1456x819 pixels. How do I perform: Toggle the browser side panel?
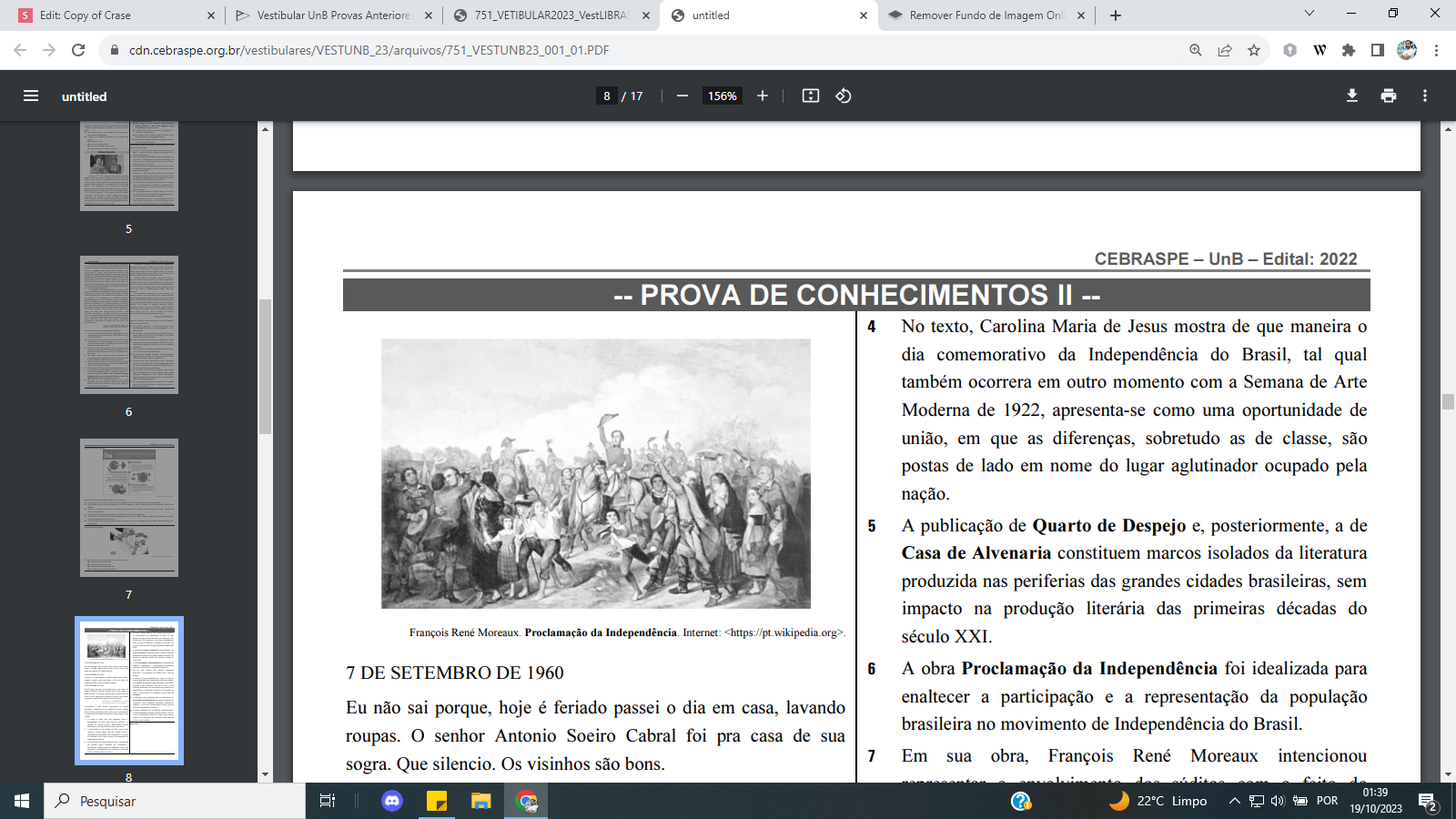[x=1378, y=50]
